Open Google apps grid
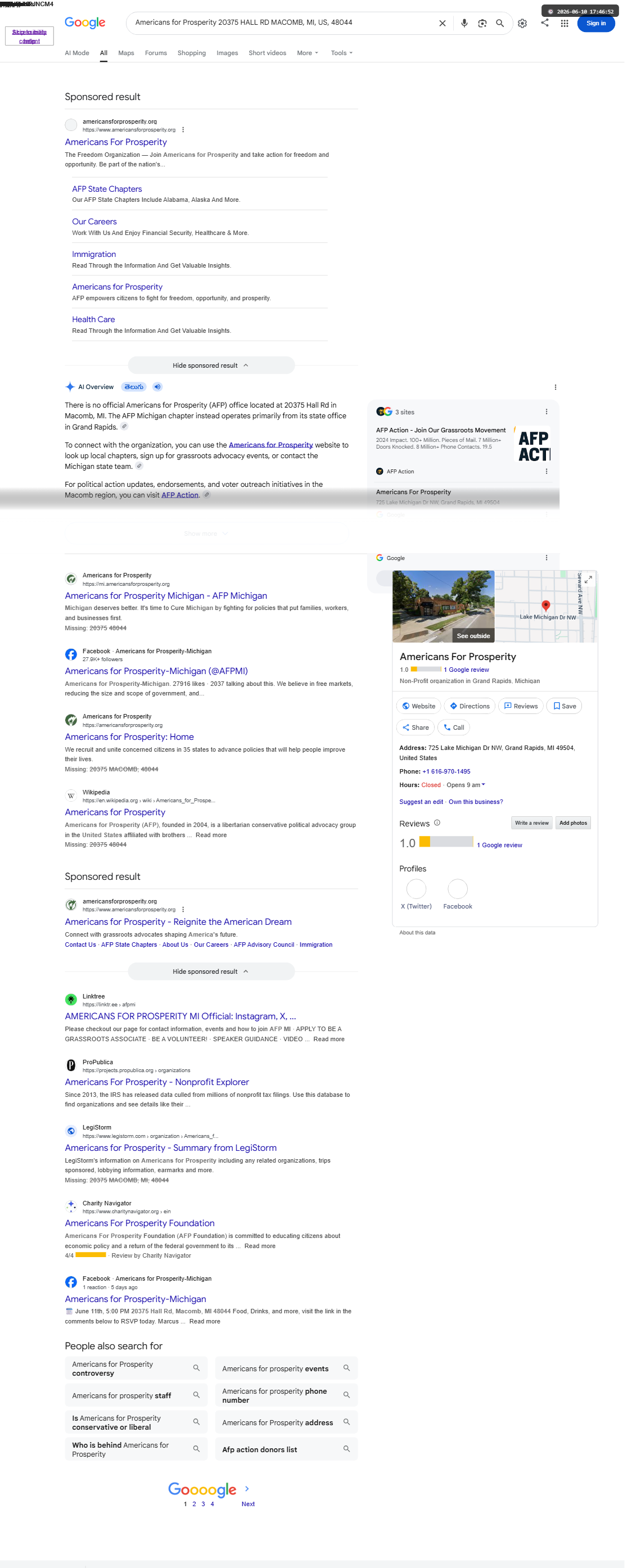632x1568 pixels. pos(565,23)
